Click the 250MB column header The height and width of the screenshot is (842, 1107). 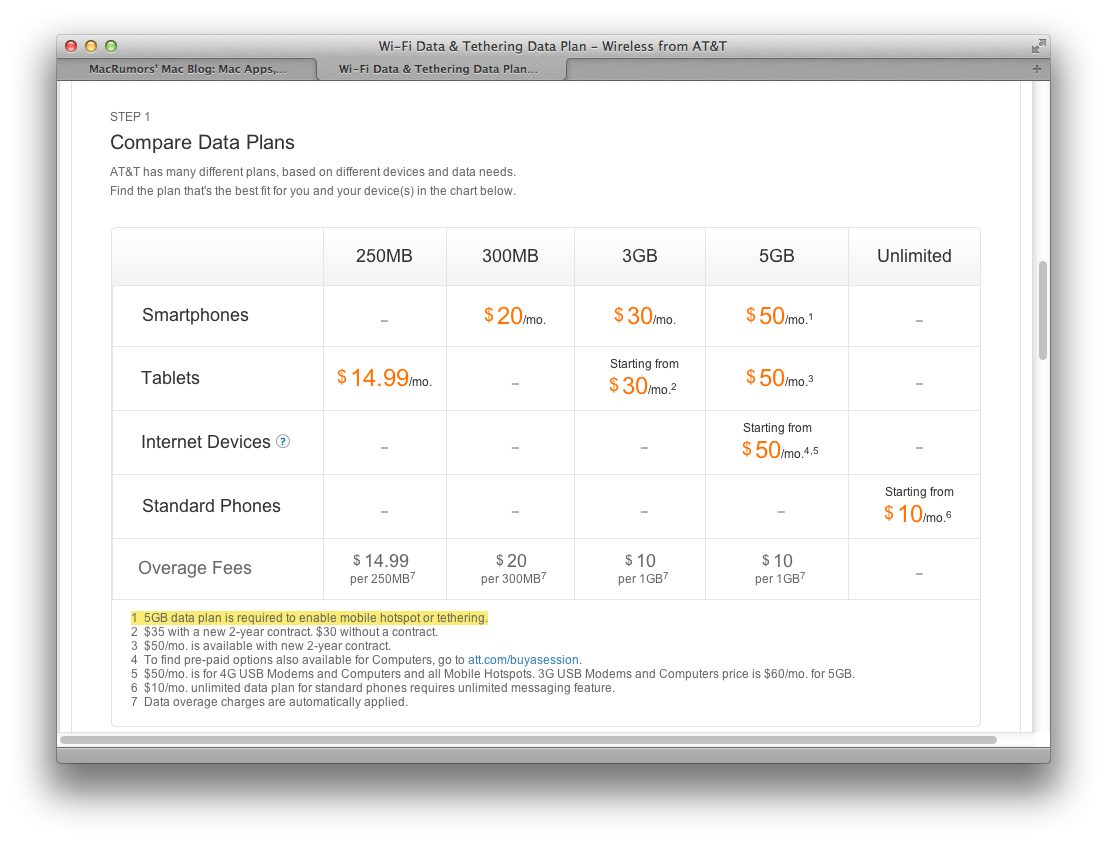[384, 256]
